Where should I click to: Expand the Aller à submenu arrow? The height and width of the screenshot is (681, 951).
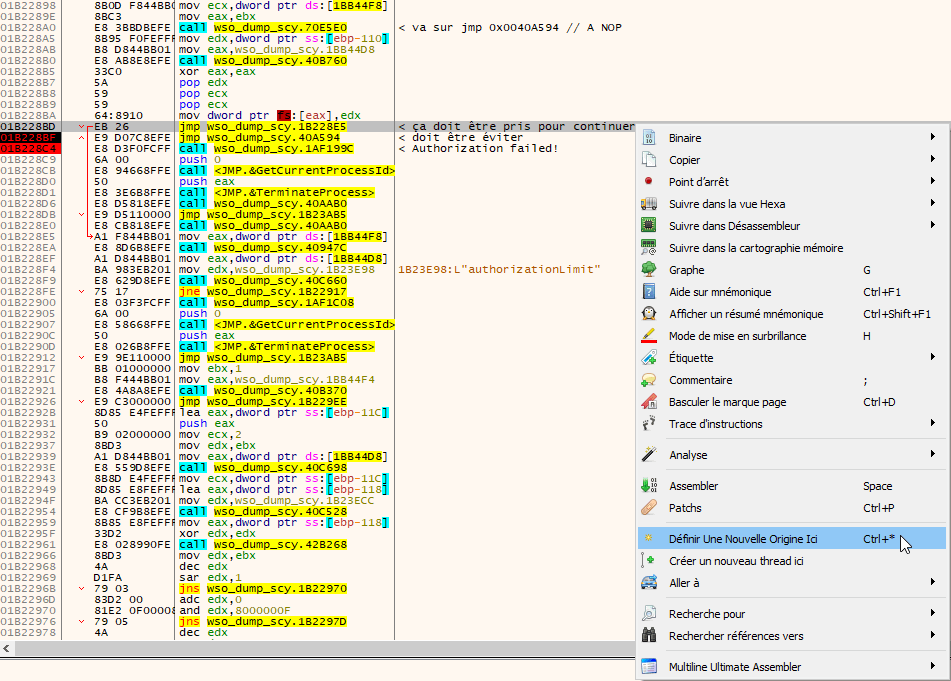933,583
